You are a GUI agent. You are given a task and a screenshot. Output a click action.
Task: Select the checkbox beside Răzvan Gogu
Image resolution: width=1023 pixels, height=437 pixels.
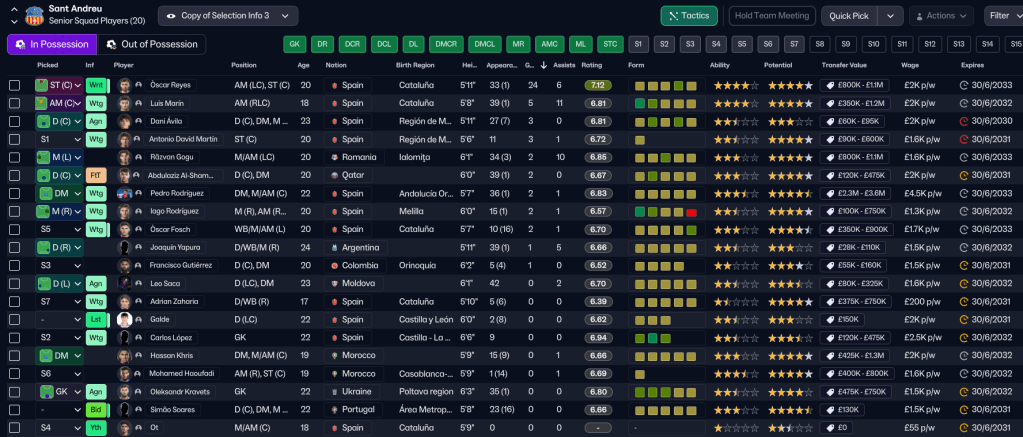(14, 157)
